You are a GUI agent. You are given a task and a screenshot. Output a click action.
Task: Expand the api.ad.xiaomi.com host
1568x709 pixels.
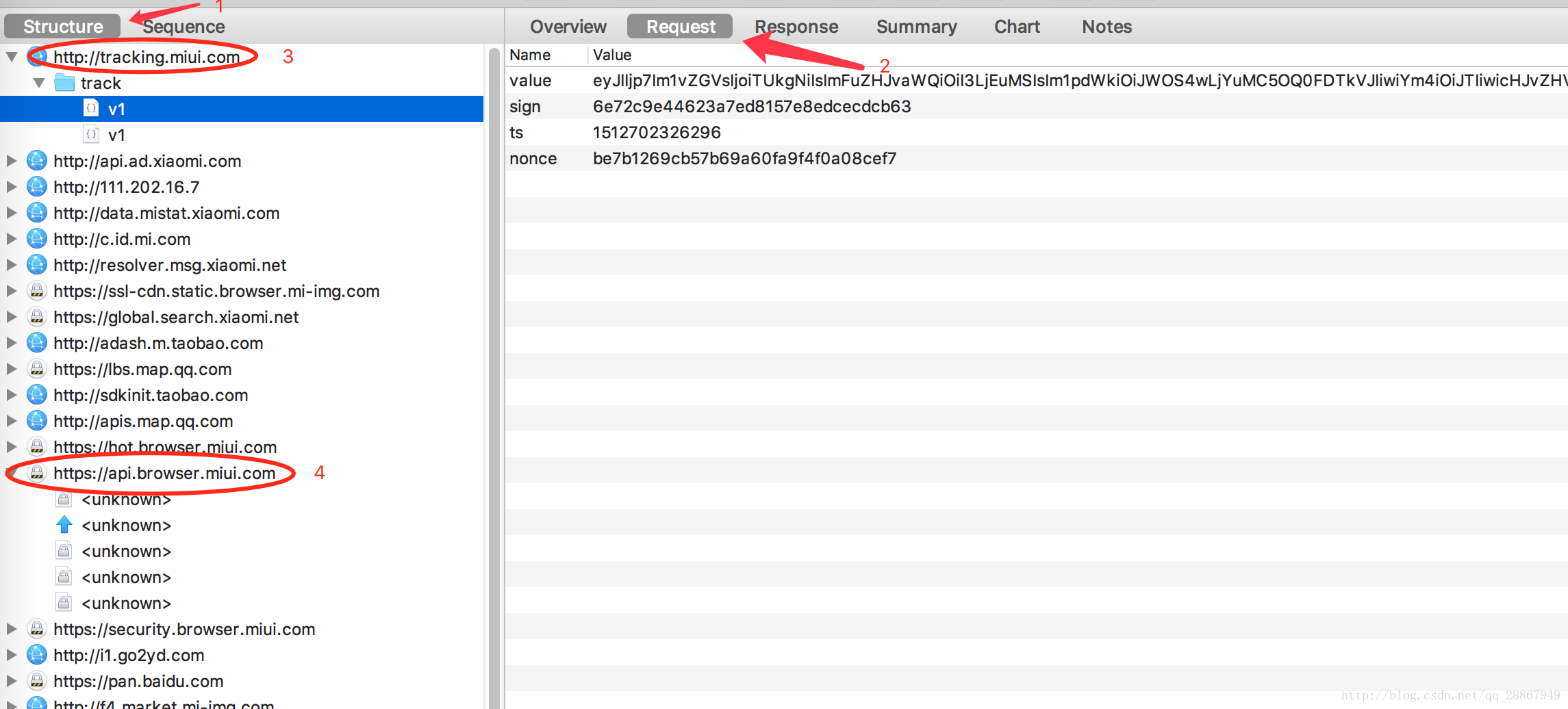coord(12,161)
